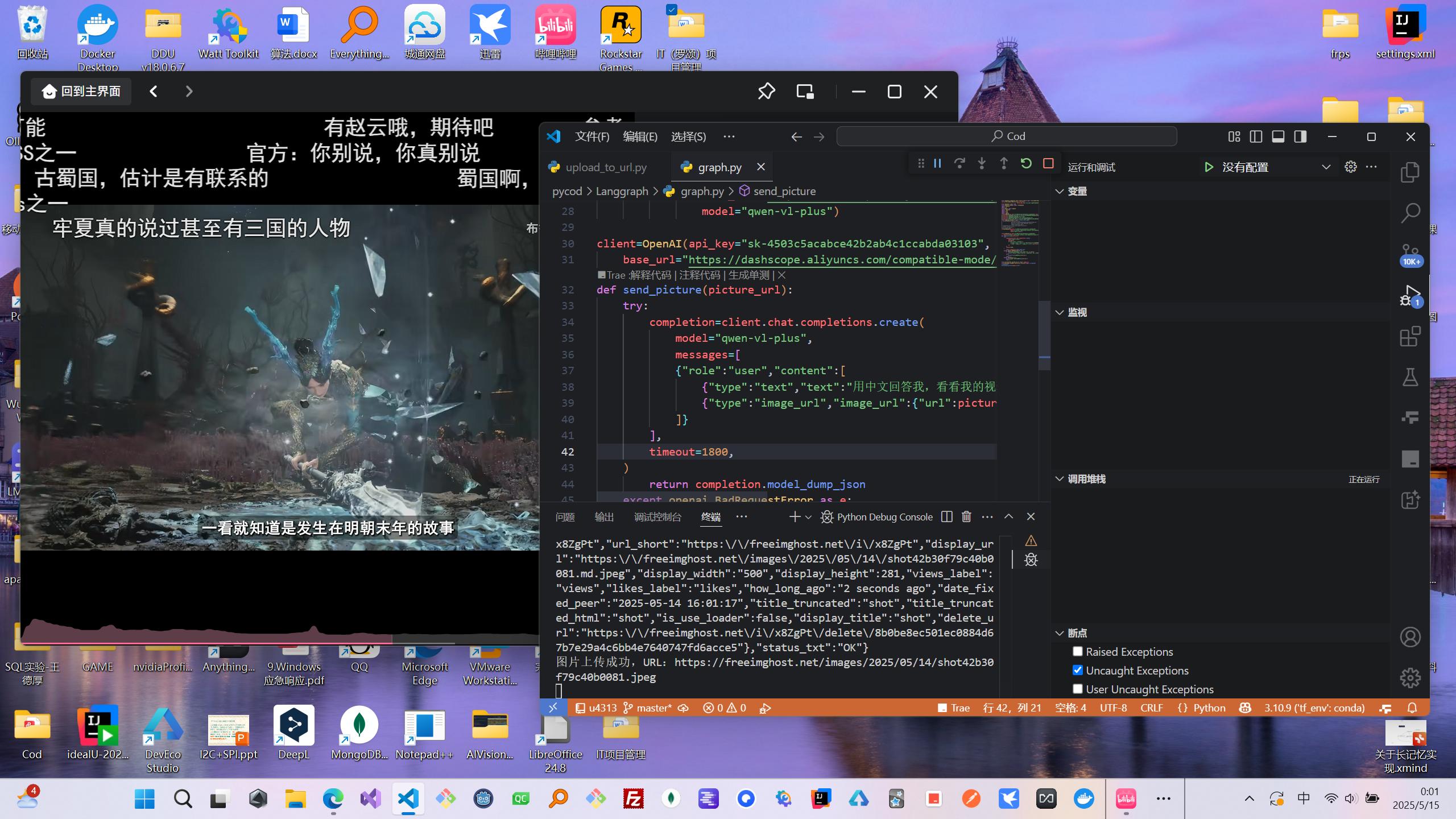Open the Testing flask icon
Viewport: 1456px width, 819px height.
[x=1410, y=377]
